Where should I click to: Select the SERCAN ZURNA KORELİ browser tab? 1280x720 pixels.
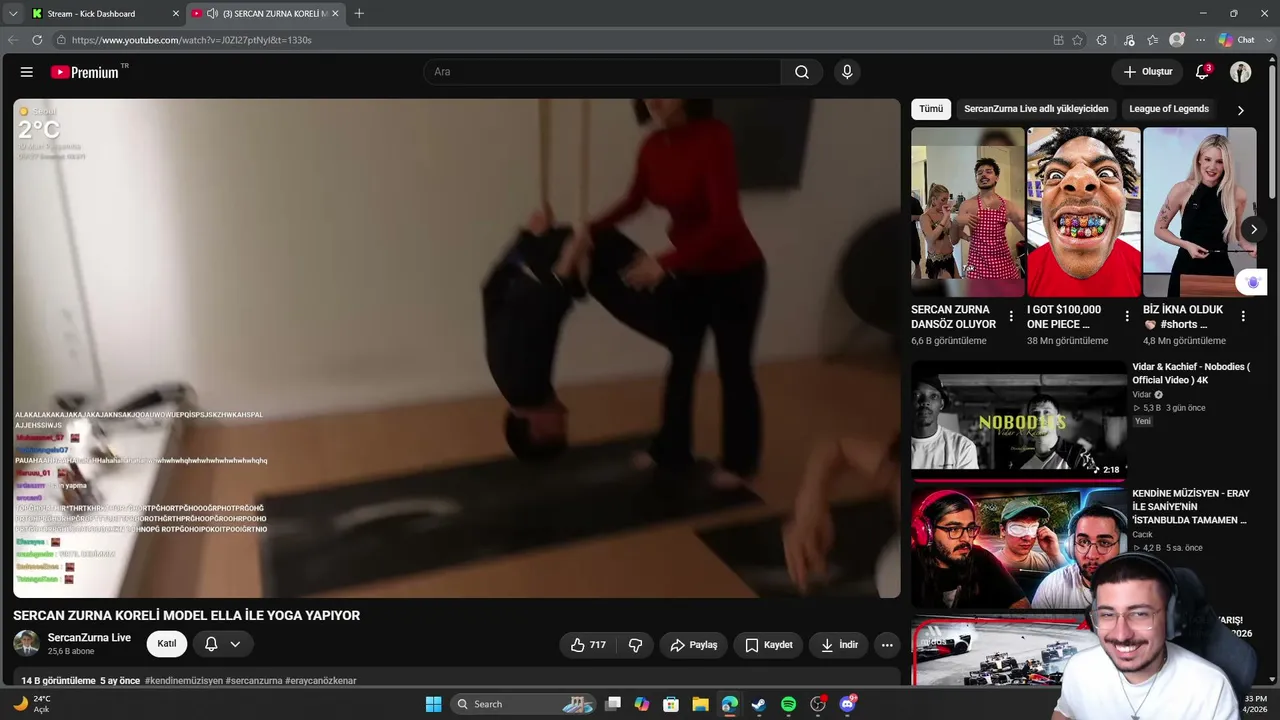[266, 14]
